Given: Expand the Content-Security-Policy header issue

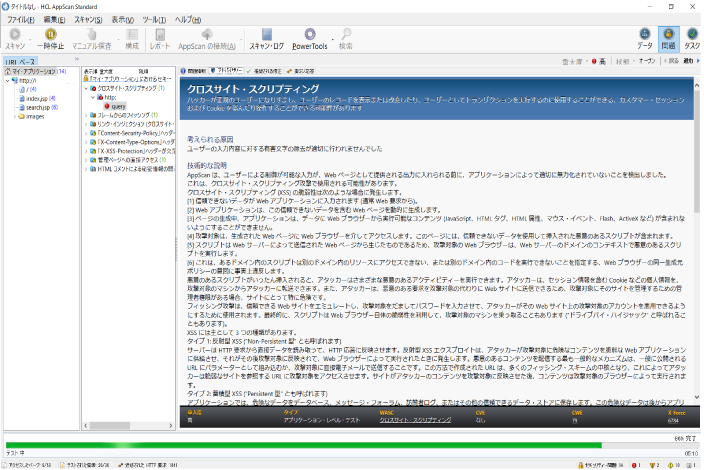Looking at the screenshot, I should (x=86, y=133).
